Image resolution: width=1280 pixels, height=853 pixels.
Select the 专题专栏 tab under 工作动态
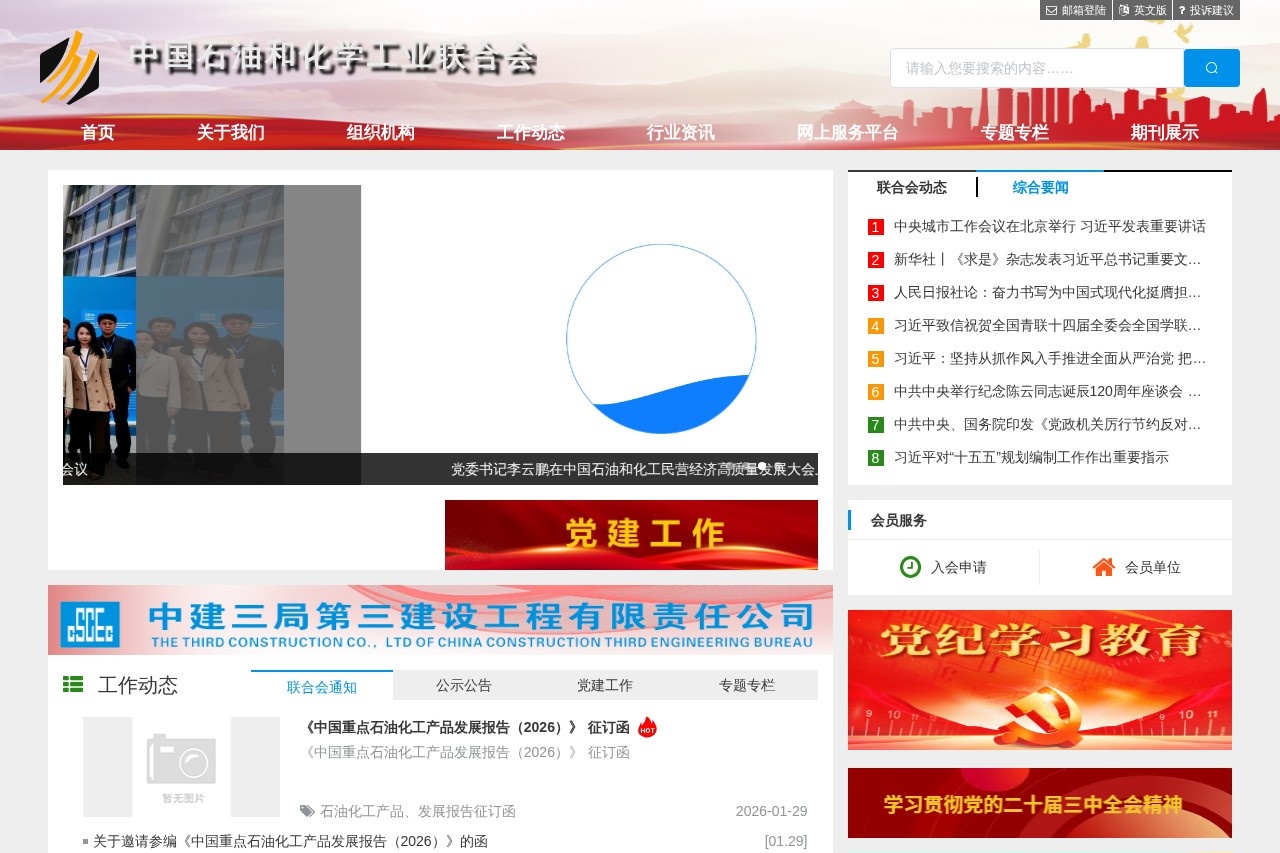747,685
